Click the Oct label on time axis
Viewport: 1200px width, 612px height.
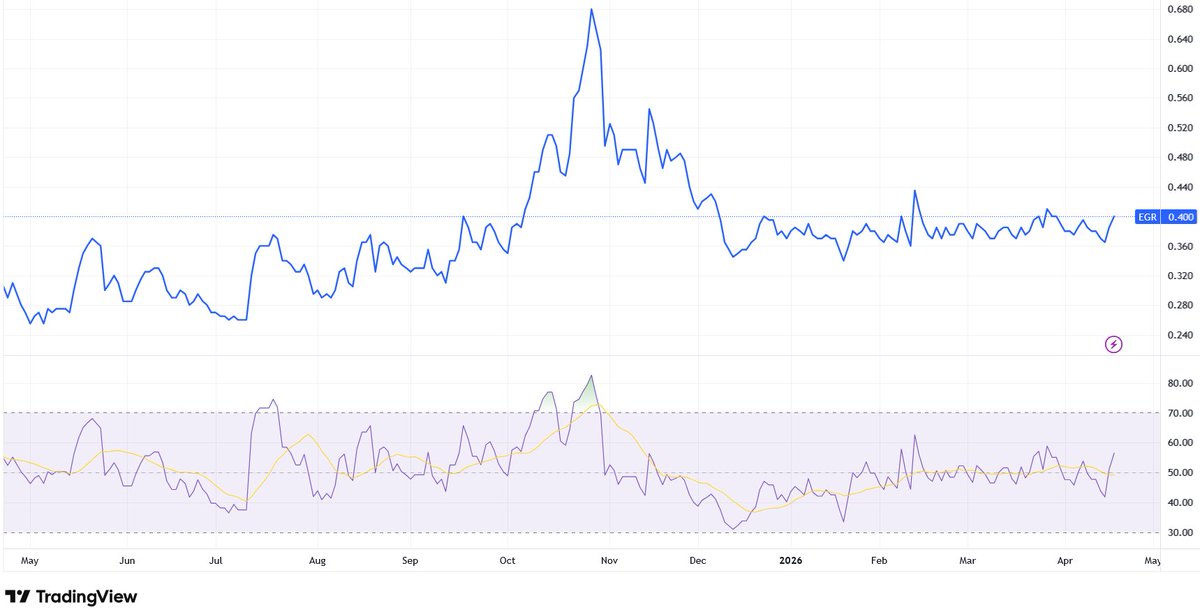(x=508, y=562)
